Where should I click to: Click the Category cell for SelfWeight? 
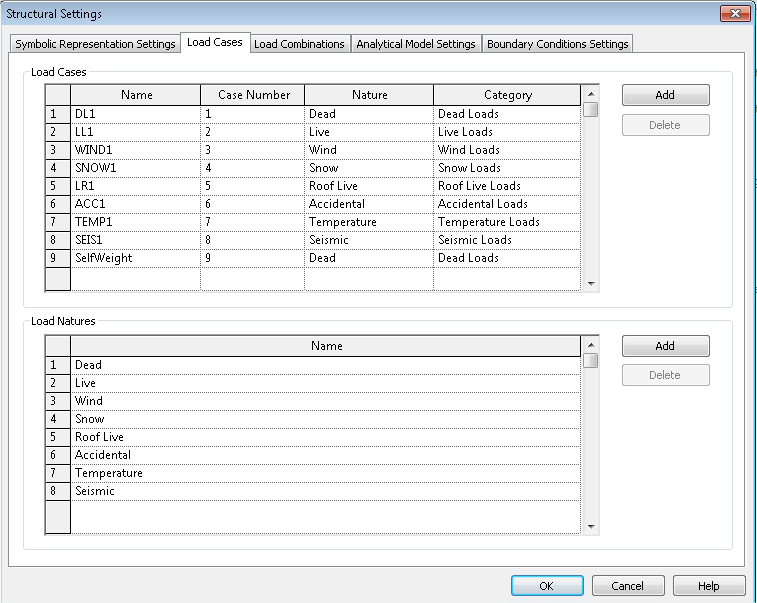point(507,258)
